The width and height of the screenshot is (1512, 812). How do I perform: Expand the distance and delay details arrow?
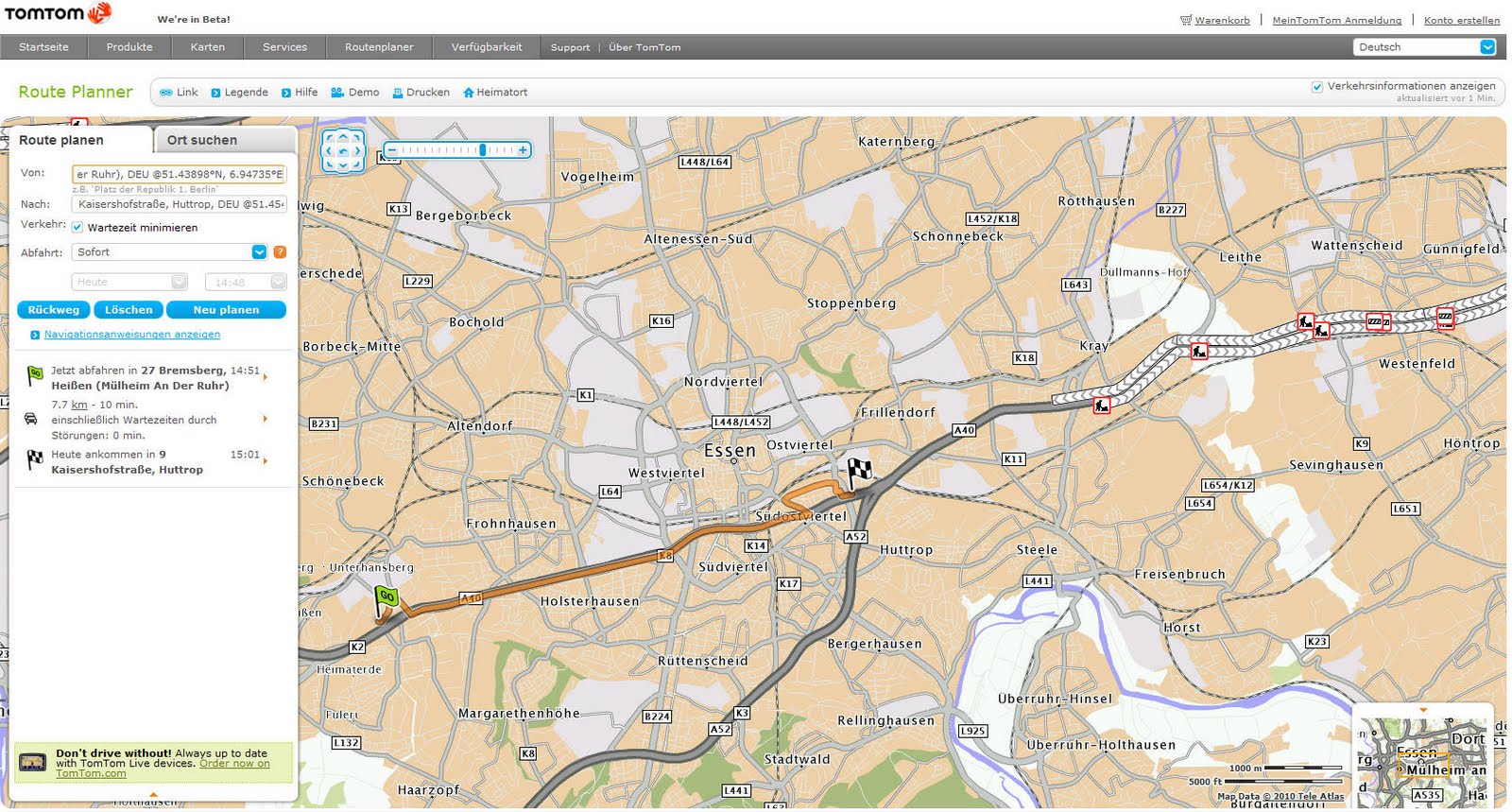click(266, 419)
